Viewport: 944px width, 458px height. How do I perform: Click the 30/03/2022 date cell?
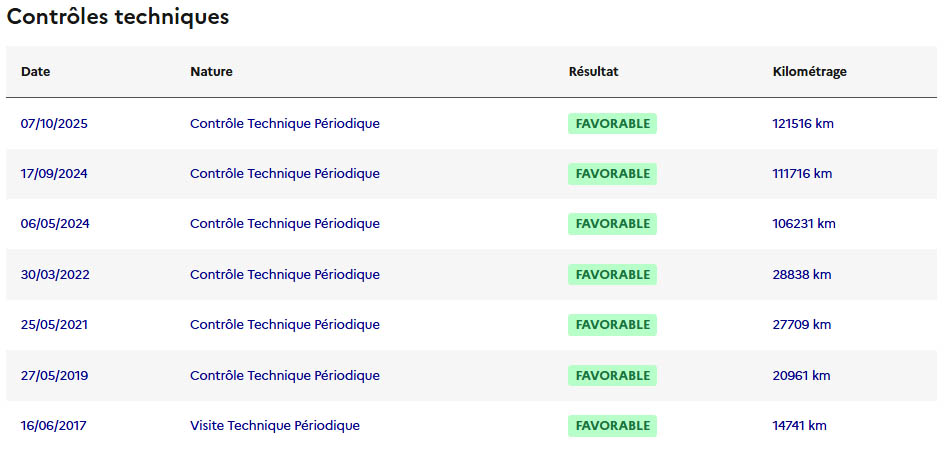coord(55,274)
